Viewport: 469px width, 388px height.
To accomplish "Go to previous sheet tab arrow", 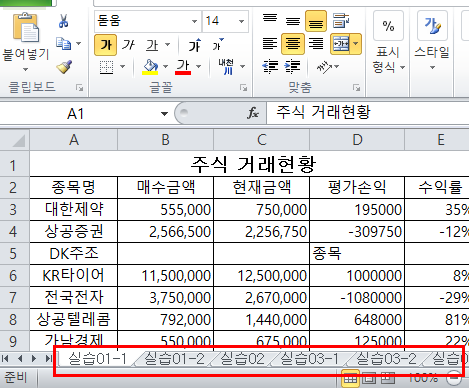I will pos(20,359).
